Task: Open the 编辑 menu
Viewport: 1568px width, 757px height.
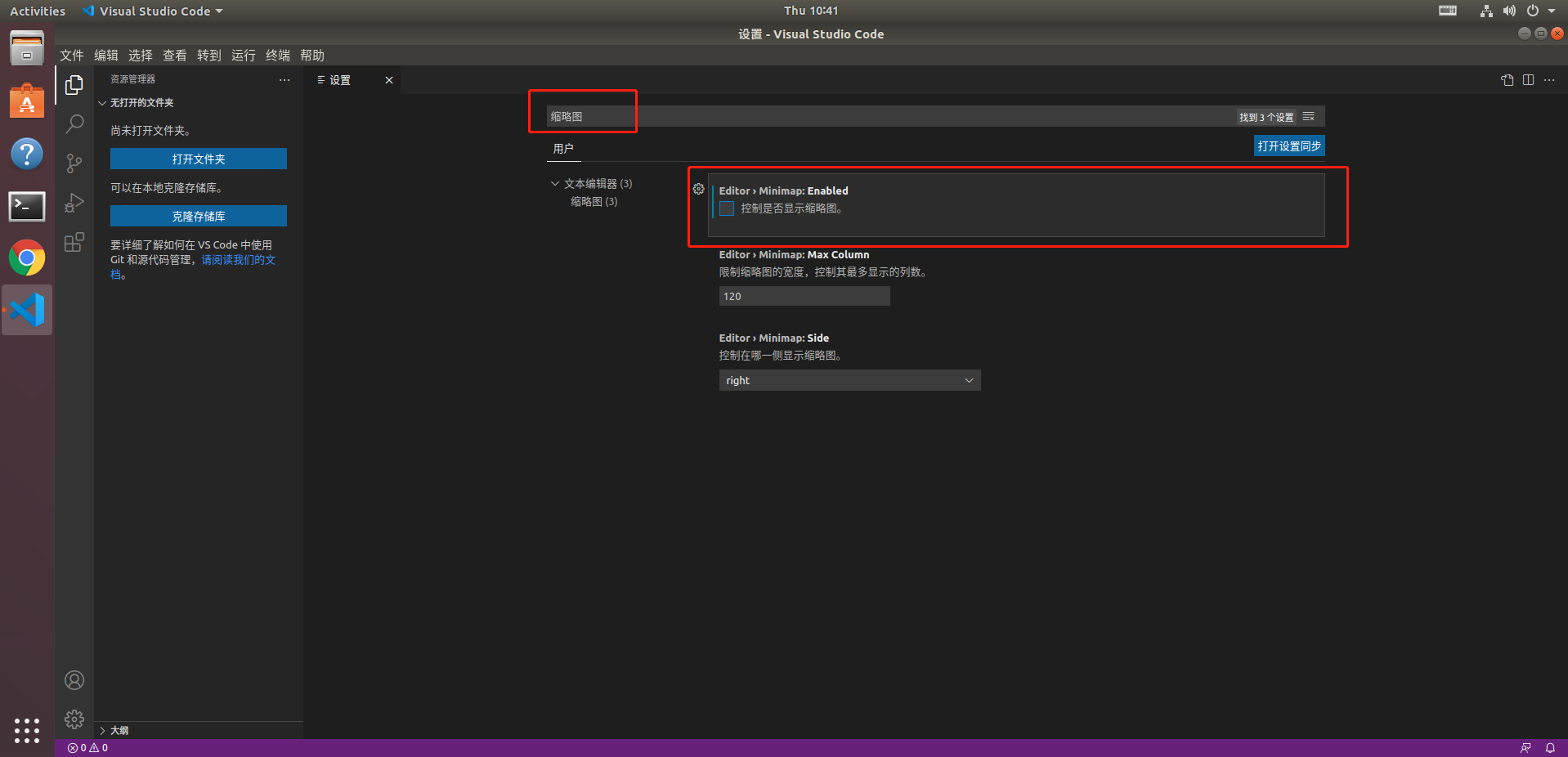Action: (x=106, y=55)
